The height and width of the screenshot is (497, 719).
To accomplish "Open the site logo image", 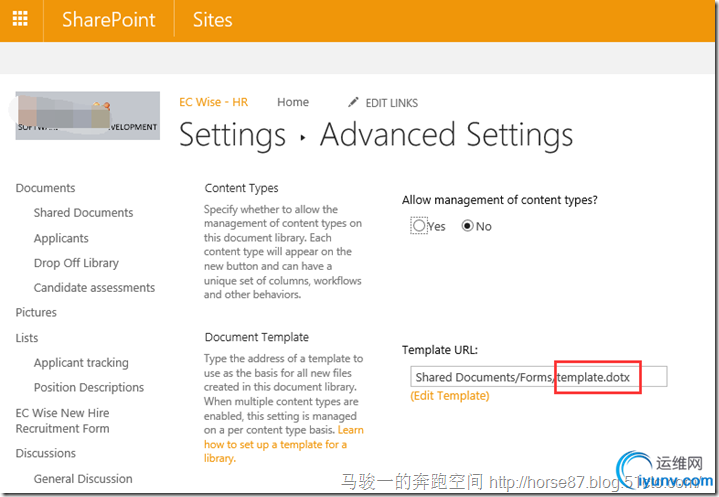I will [88, 116].
